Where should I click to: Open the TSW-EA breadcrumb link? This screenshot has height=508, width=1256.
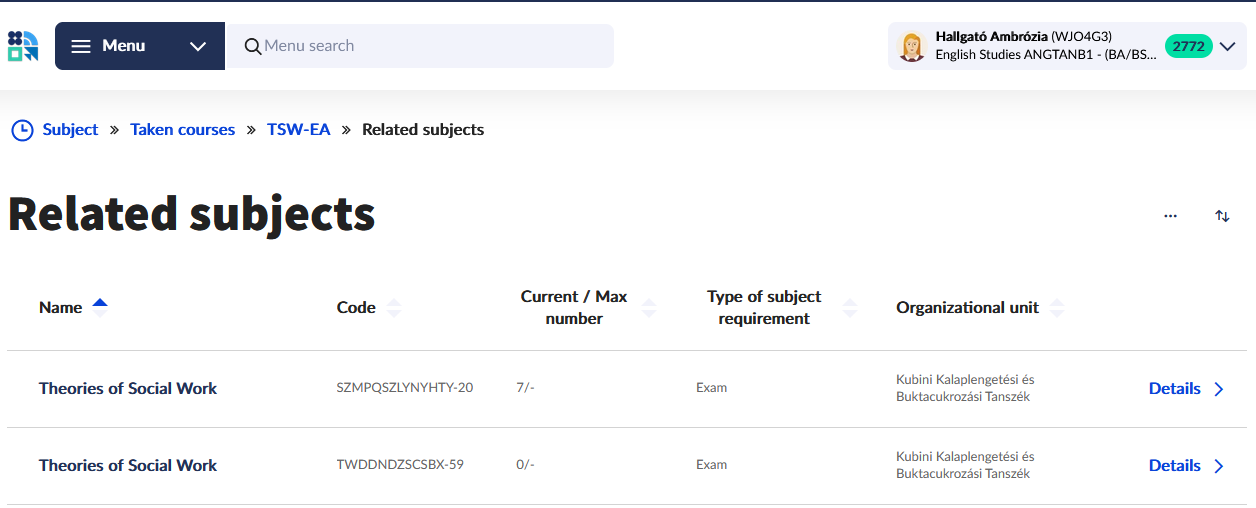coord(298,130)
